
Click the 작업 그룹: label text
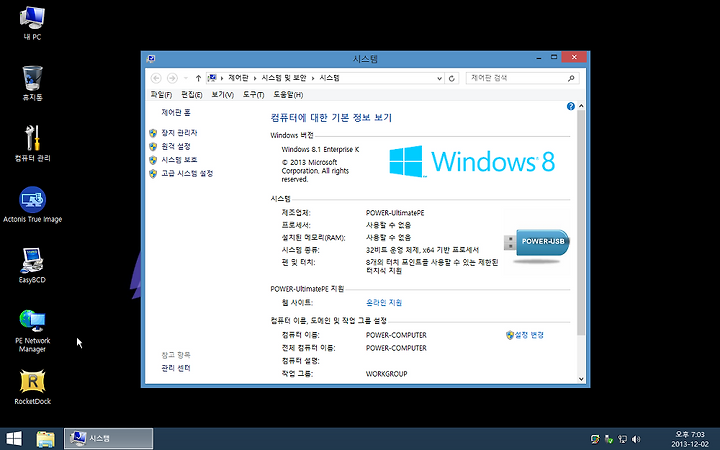click(x=297, y=374)
